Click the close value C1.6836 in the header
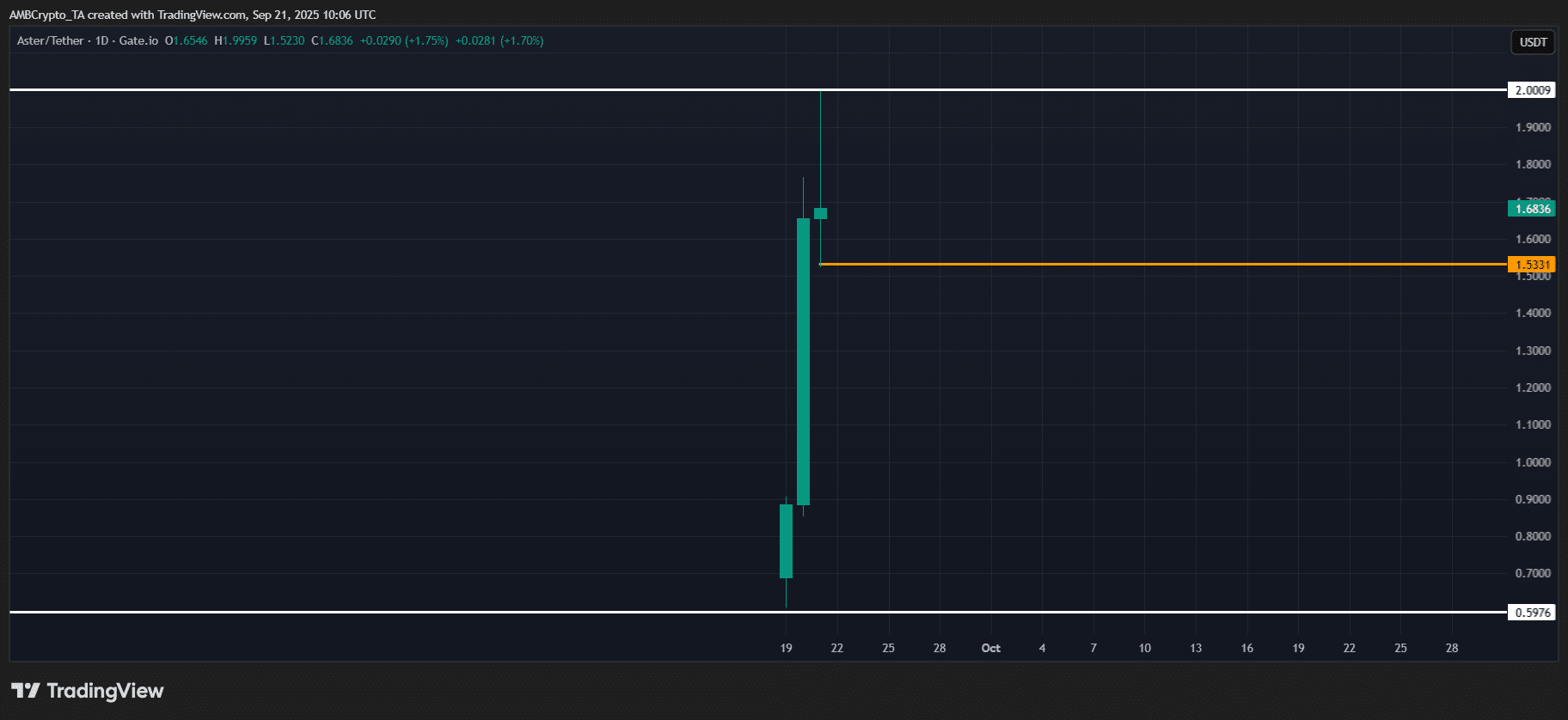Viewport: 1568px width, 720px height. coord(332,40)
